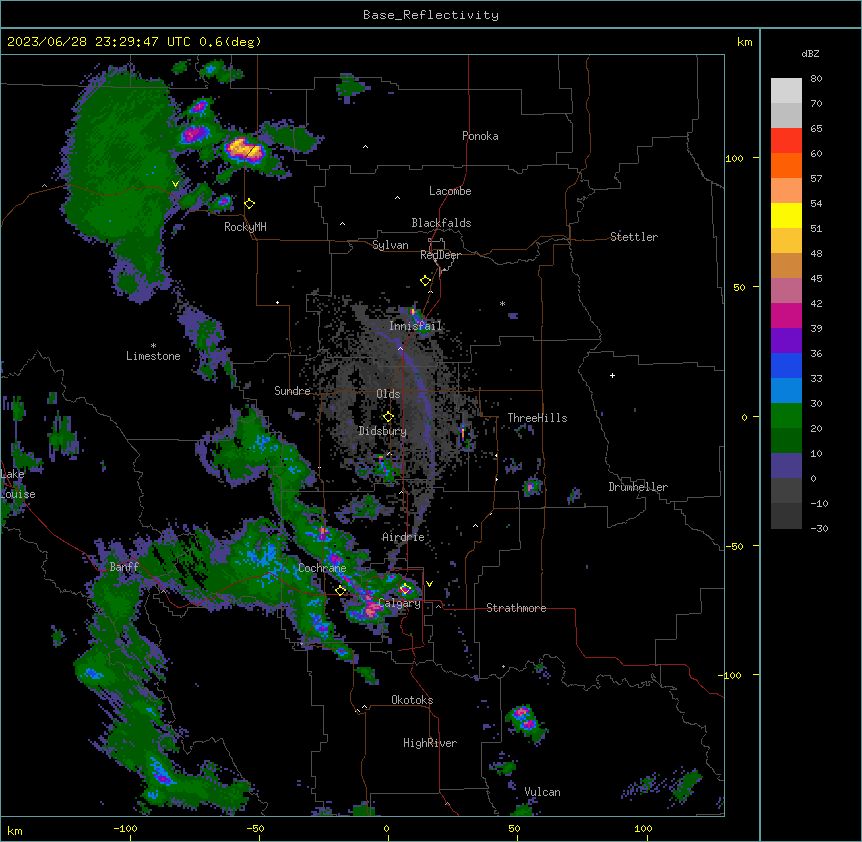Click the Lake Louise label
862x842 pixels.
[17, 484]
